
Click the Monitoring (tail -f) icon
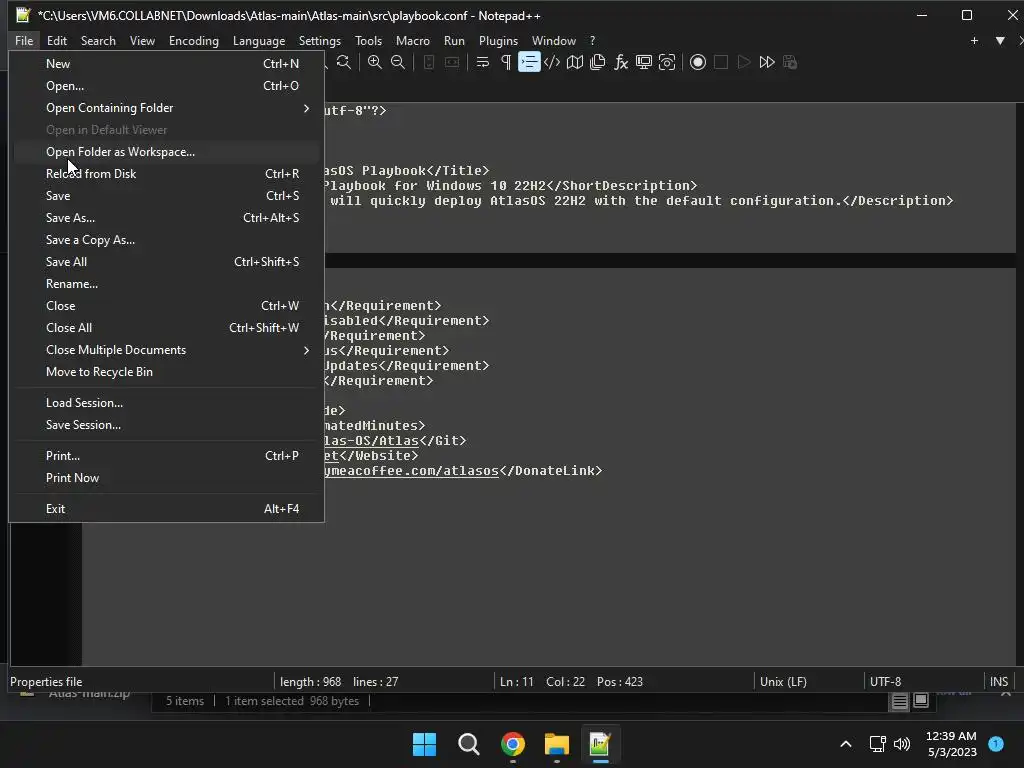[x=667, y=62]
